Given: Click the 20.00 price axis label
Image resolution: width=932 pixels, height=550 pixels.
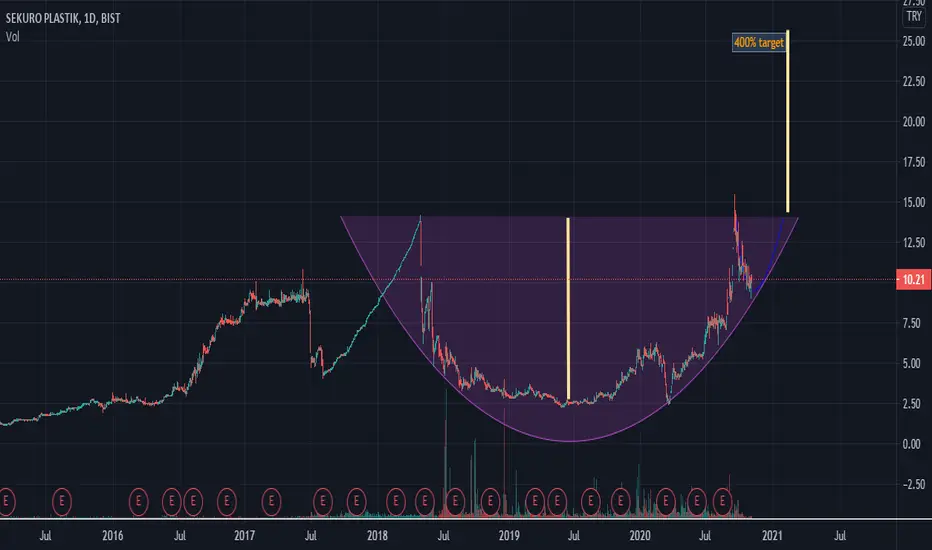Looking at the screenshot, I should click(914, 122).
